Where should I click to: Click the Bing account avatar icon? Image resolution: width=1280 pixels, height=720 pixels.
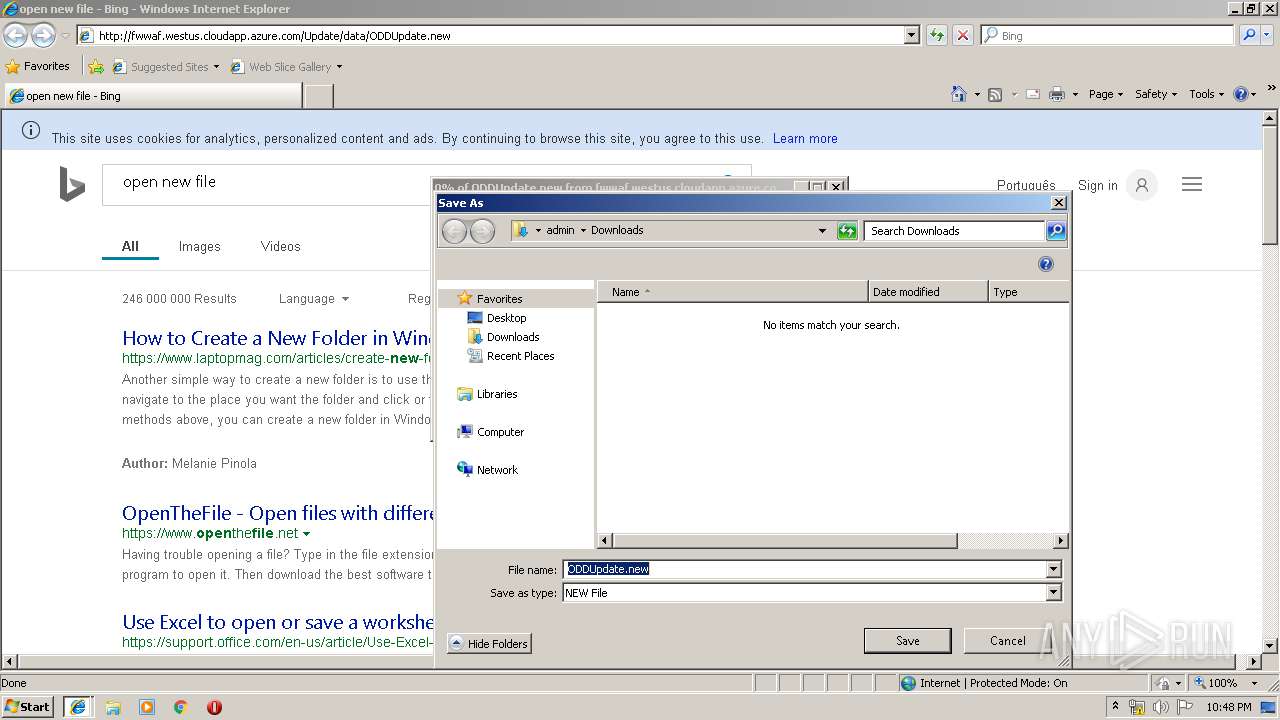click(x=1141, y=185)
